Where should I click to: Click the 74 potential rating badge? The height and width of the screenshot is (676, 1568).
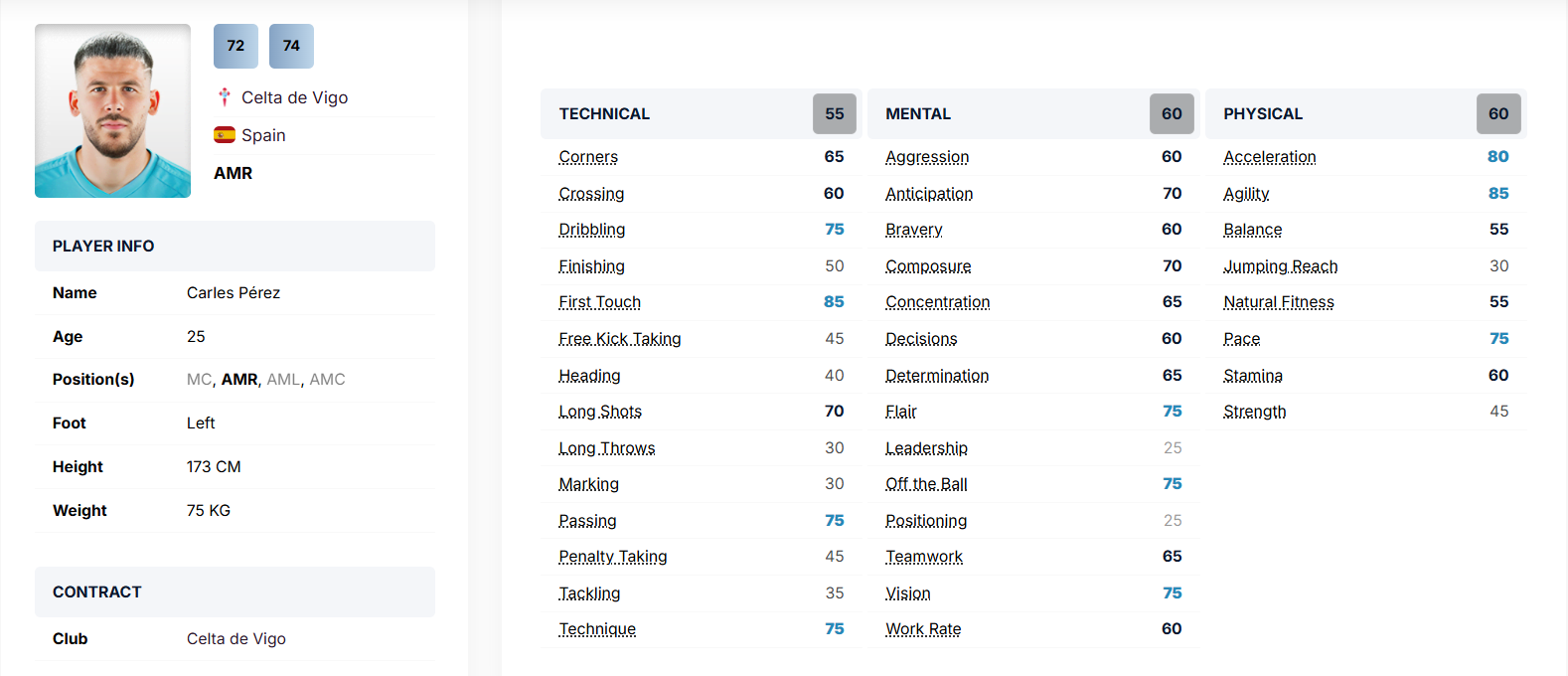(291, 46)
